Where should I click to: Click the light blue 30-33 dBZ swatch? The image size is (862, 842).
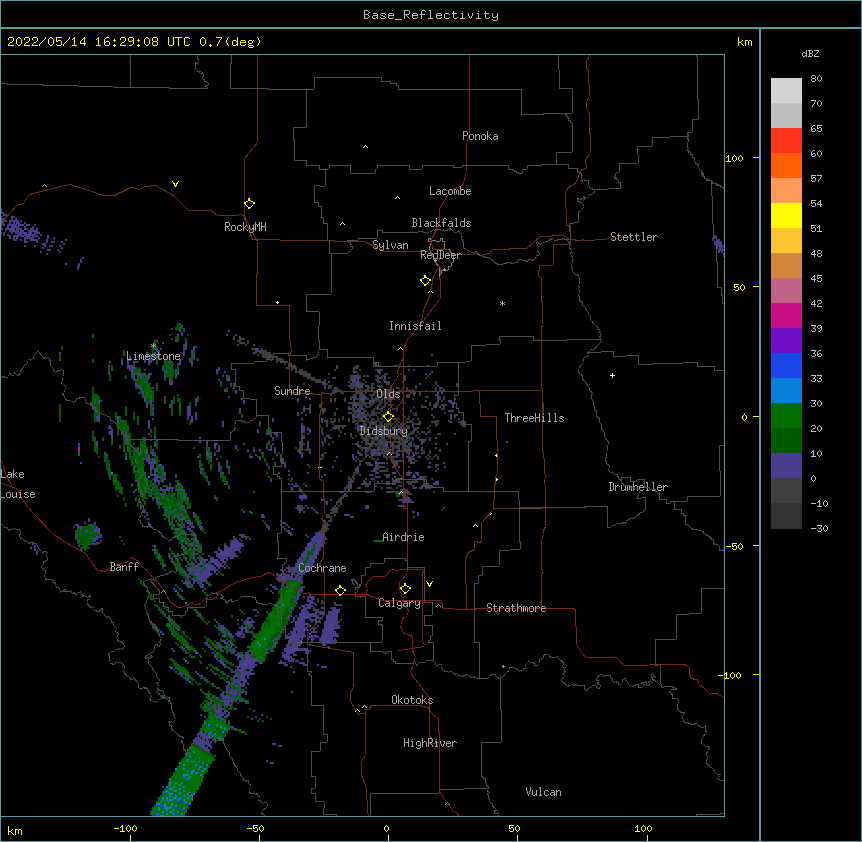click(786, 390)
